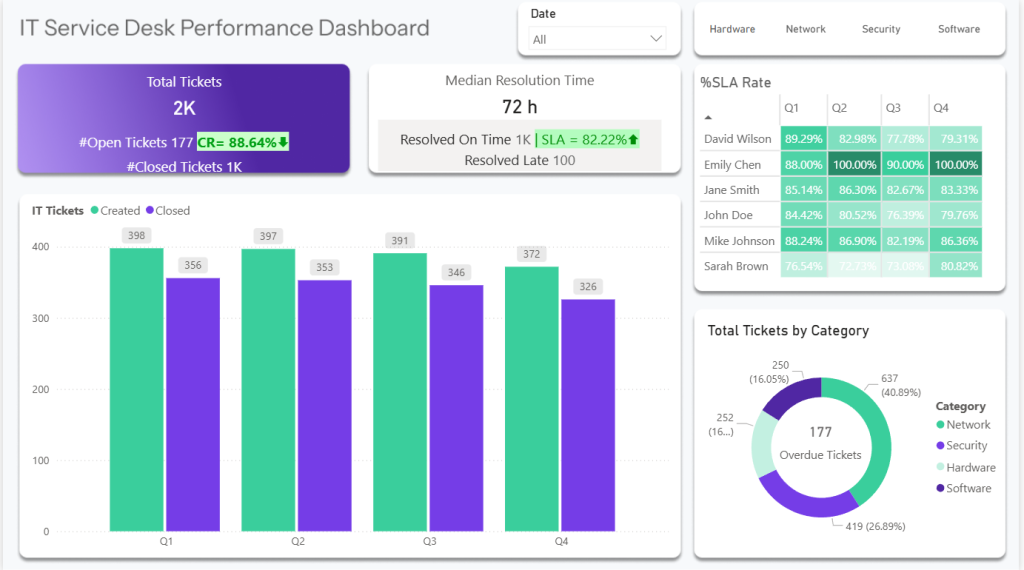
Task: Click the Hardware marker in Category legend
Action: [x=940, y=467]
